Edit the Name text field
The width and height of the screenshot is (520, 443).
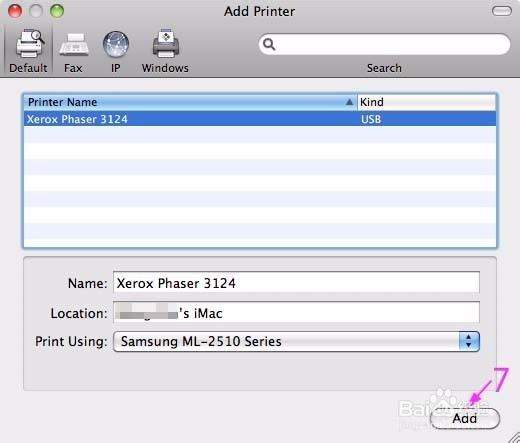[x=296, y=283]
